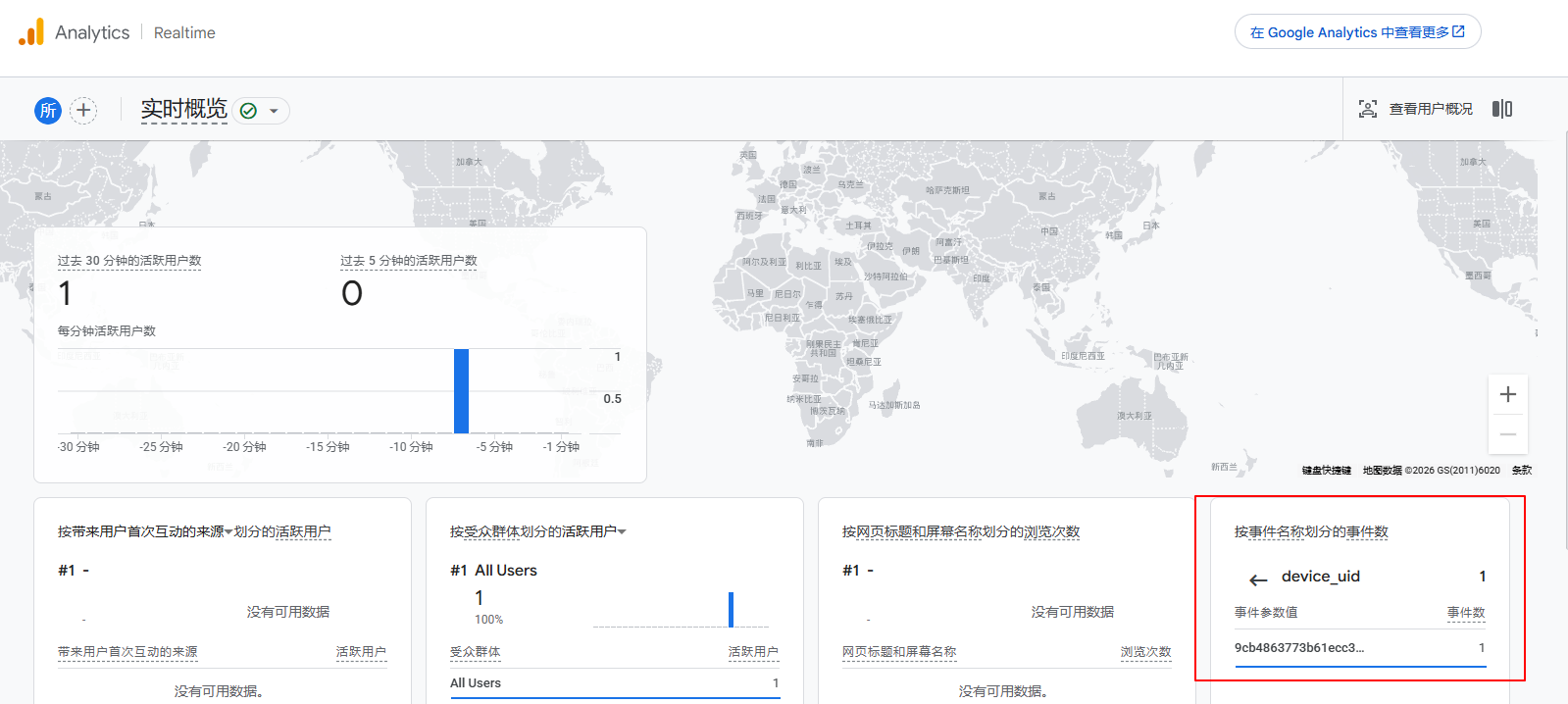Click the 按网页标题和屏幕名称划分的浏览次数 card title
The image size is (1568, 704).
(x=961, y=531)
